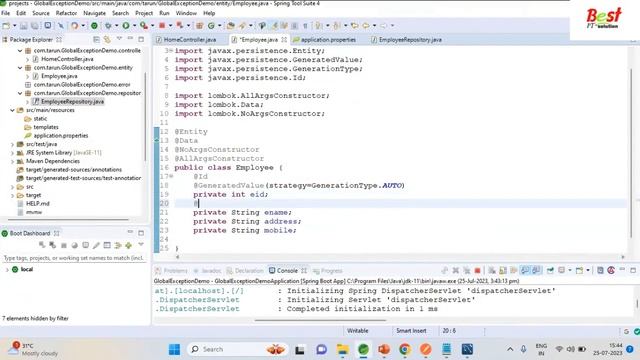Image resolution: width=640 pixels, height=360 pixels.
Task: Open Google Chrome from the taskbar
Action: 404,349
